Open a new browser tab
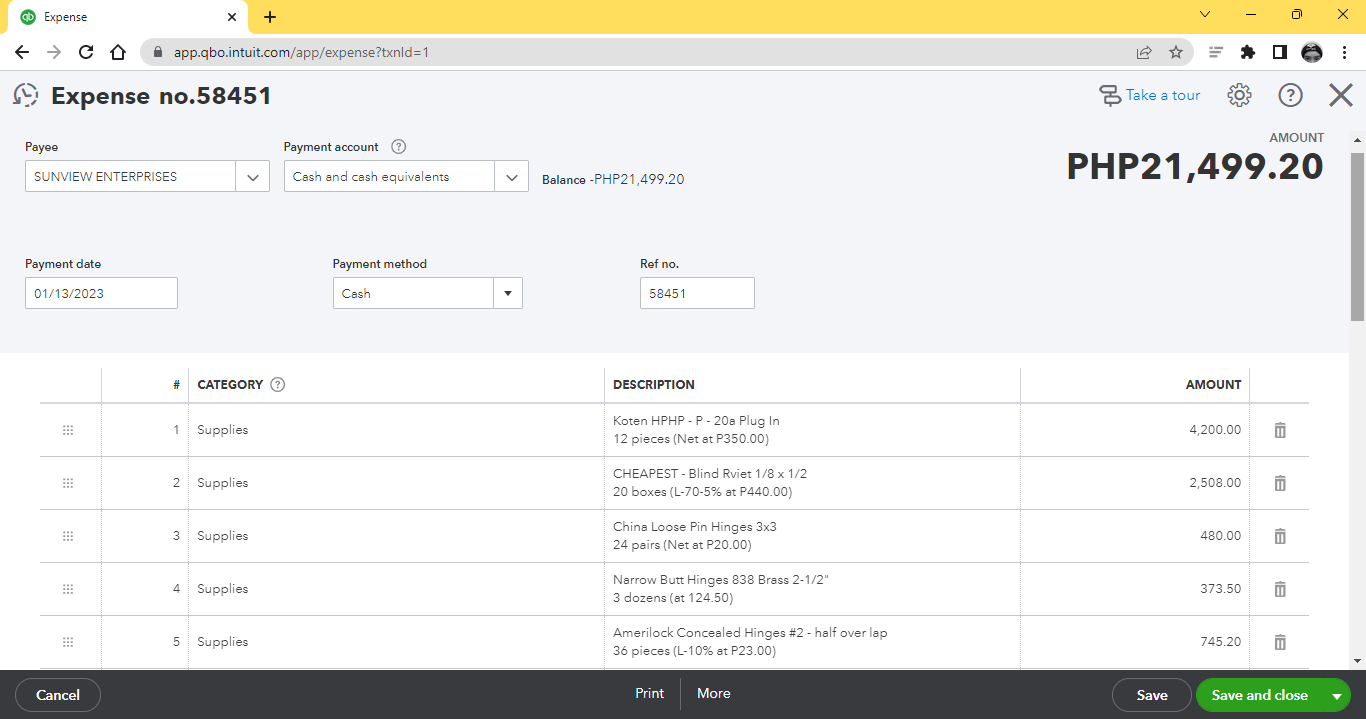This screenshot has width=1366, height=719. click(x=270, y=17)
